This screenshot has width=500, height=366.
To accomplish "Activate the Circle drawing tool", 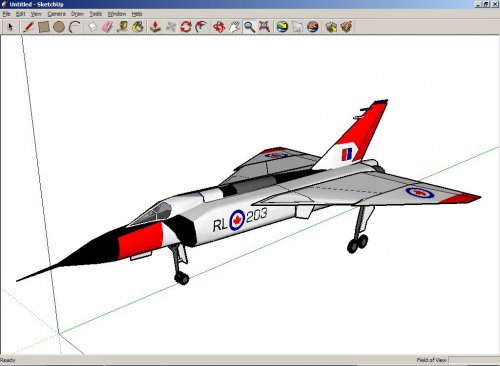I will (59, 27).
